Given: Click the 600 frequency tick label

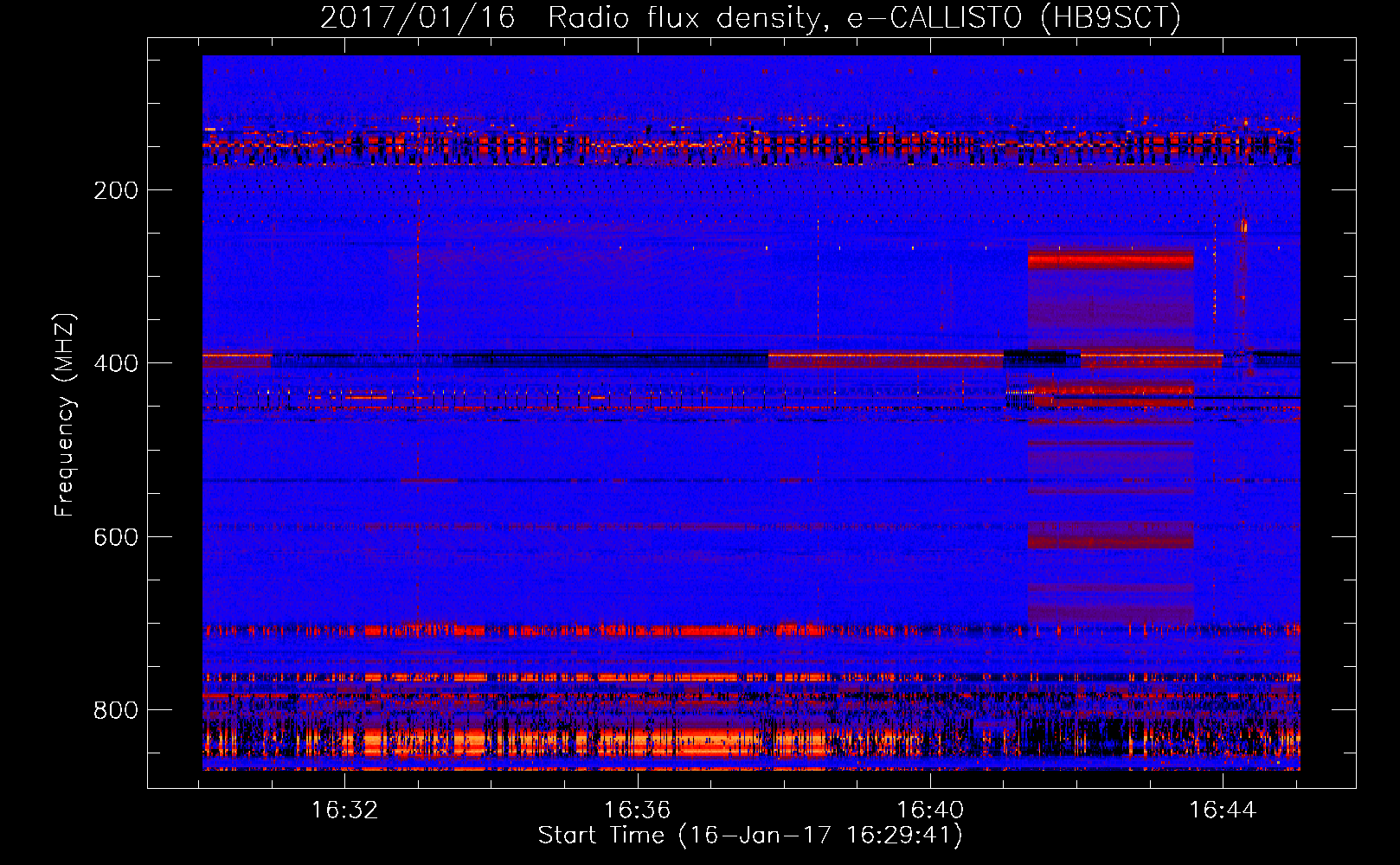Looking at the screenshot, I should pos(116,537).
